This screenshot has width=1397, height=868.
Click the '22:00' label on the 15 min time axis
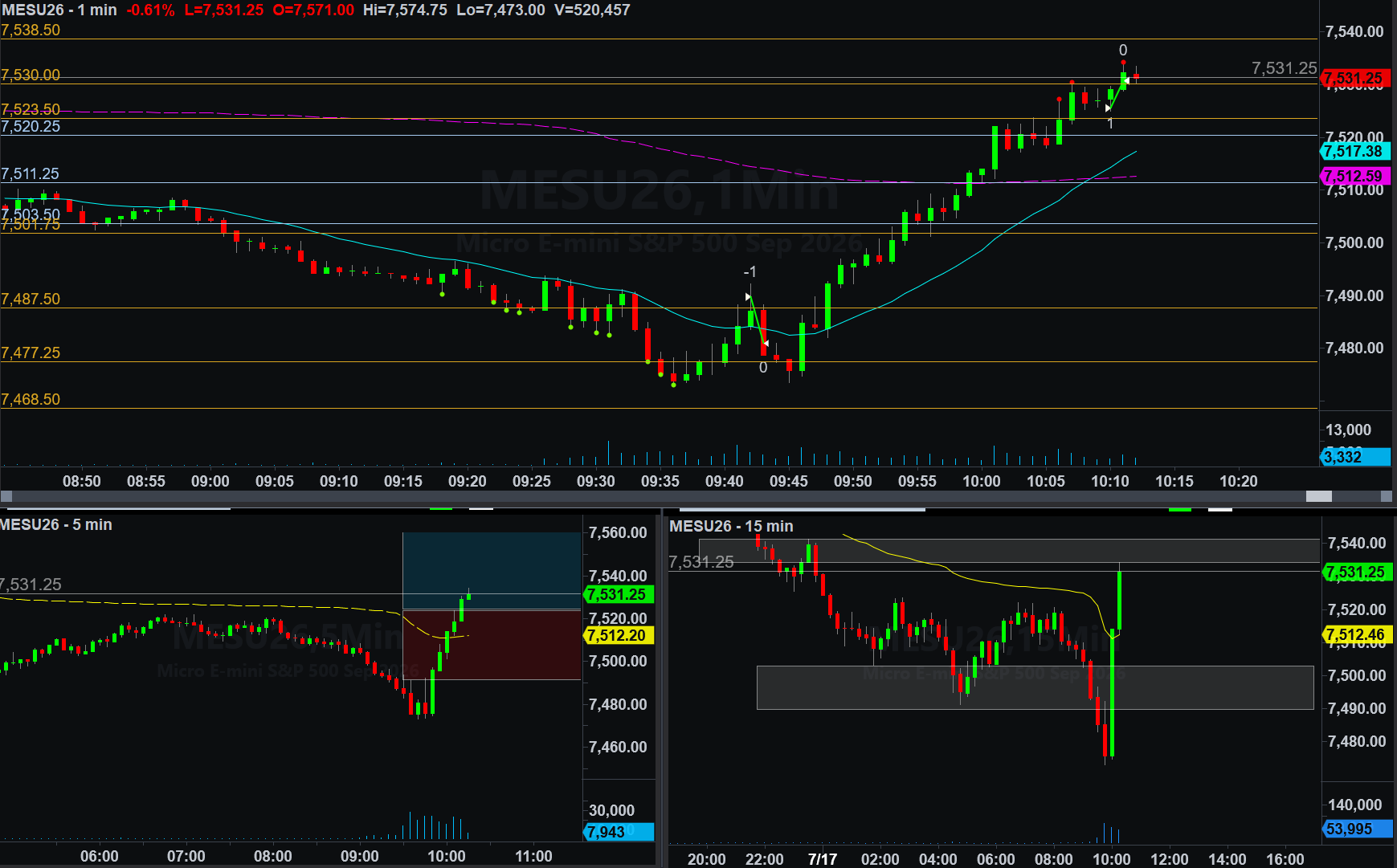[x=765, y=859]
